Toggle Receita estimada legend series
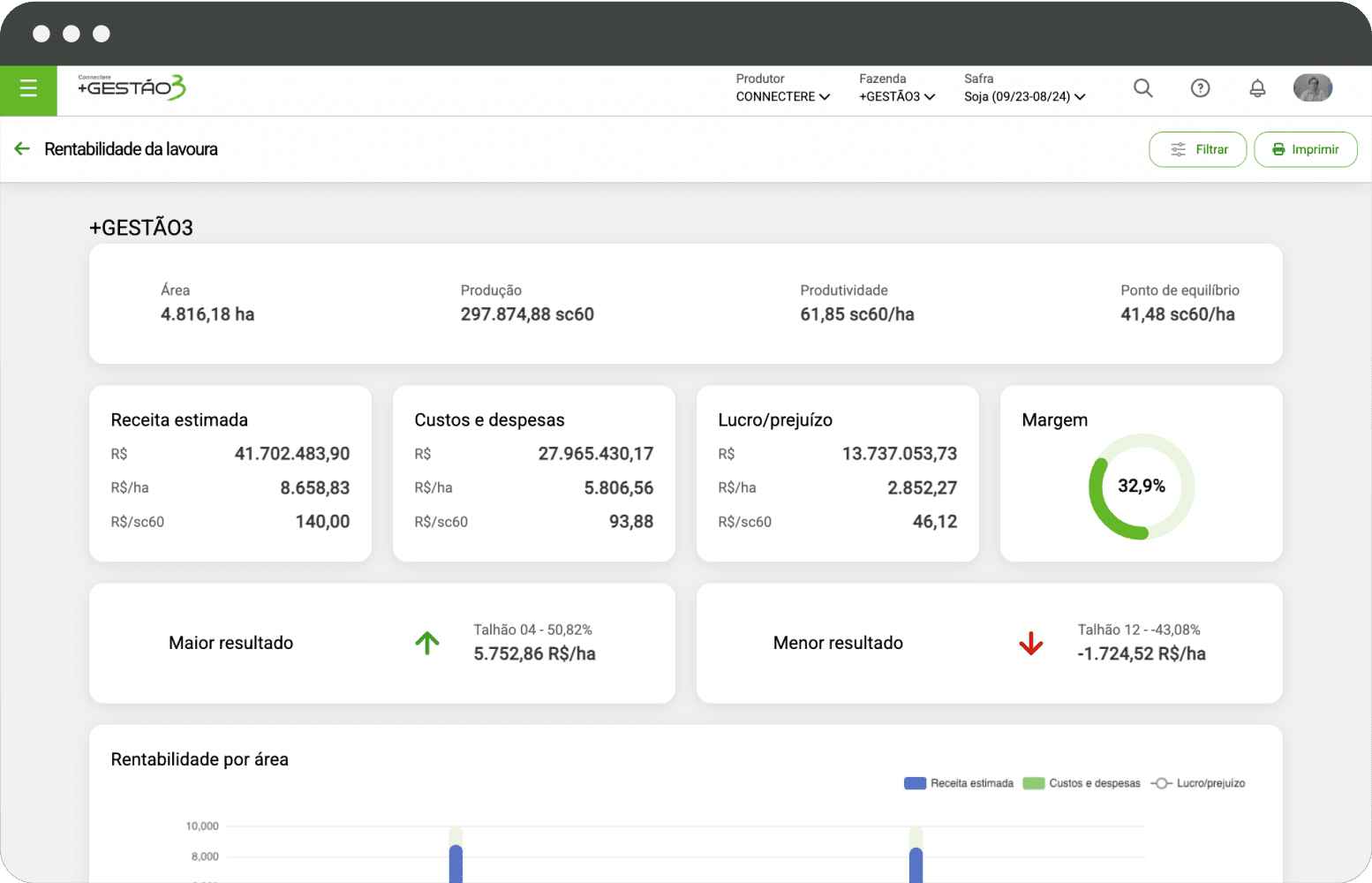This screenshot has width=1372, height=883. pyautogui.click(x=959, y=783)
